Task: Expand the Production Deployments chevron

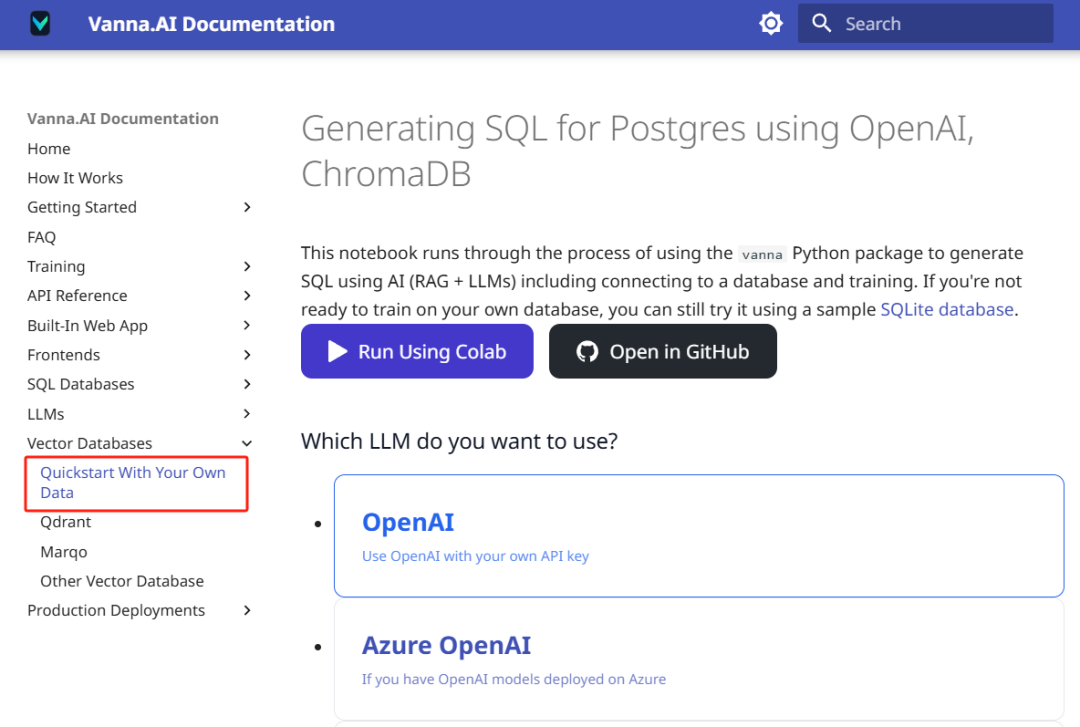Action: click(247, 611)
